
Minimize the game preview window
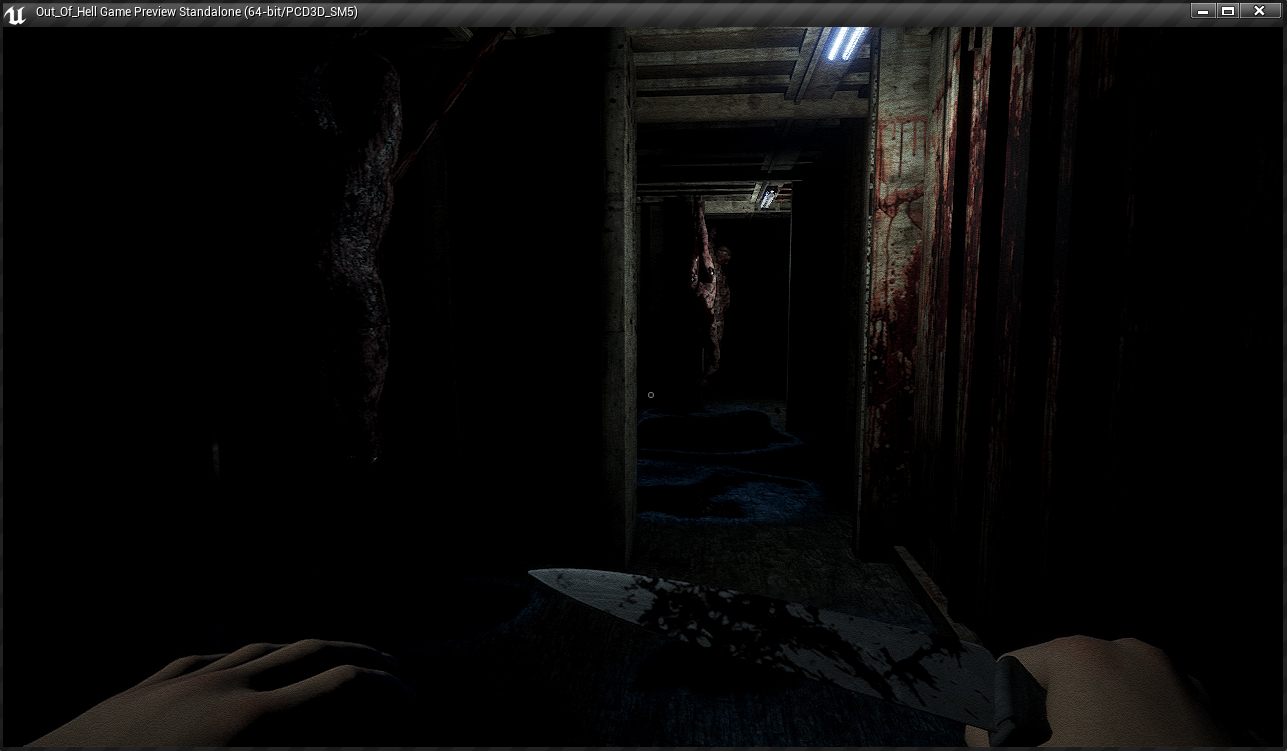pos(1201,11)
